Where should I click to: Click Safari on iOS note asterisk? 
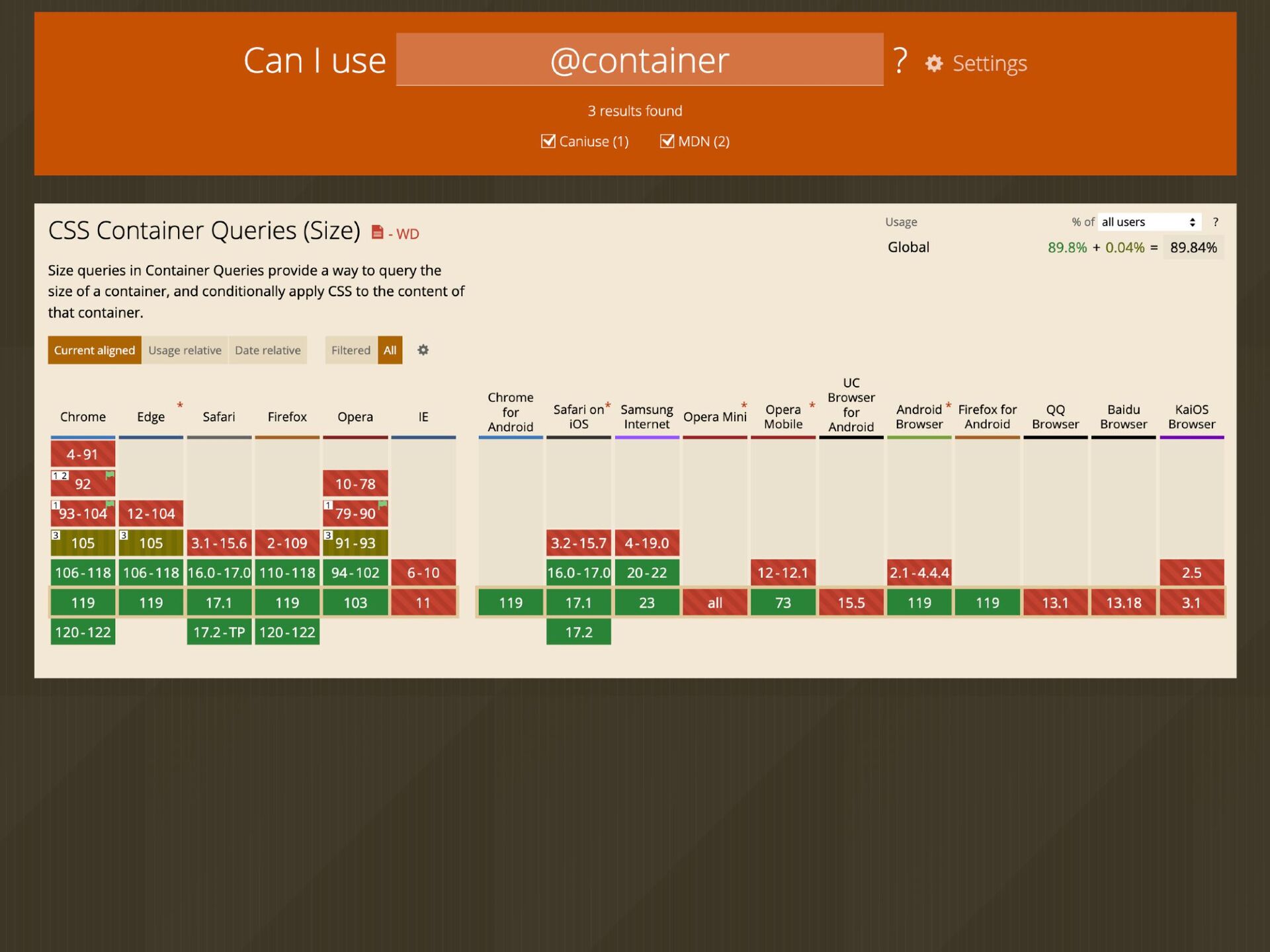pos(607,405)
